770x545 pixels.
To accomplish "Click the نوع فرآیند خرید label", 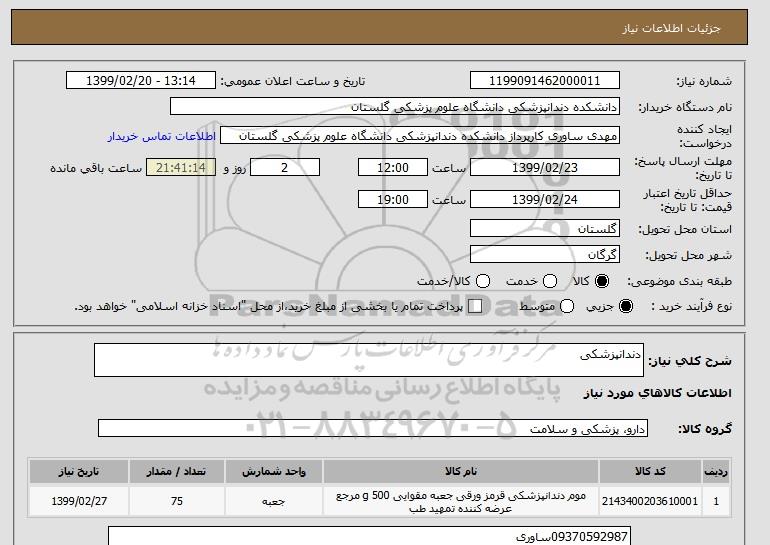I will 691,306.
